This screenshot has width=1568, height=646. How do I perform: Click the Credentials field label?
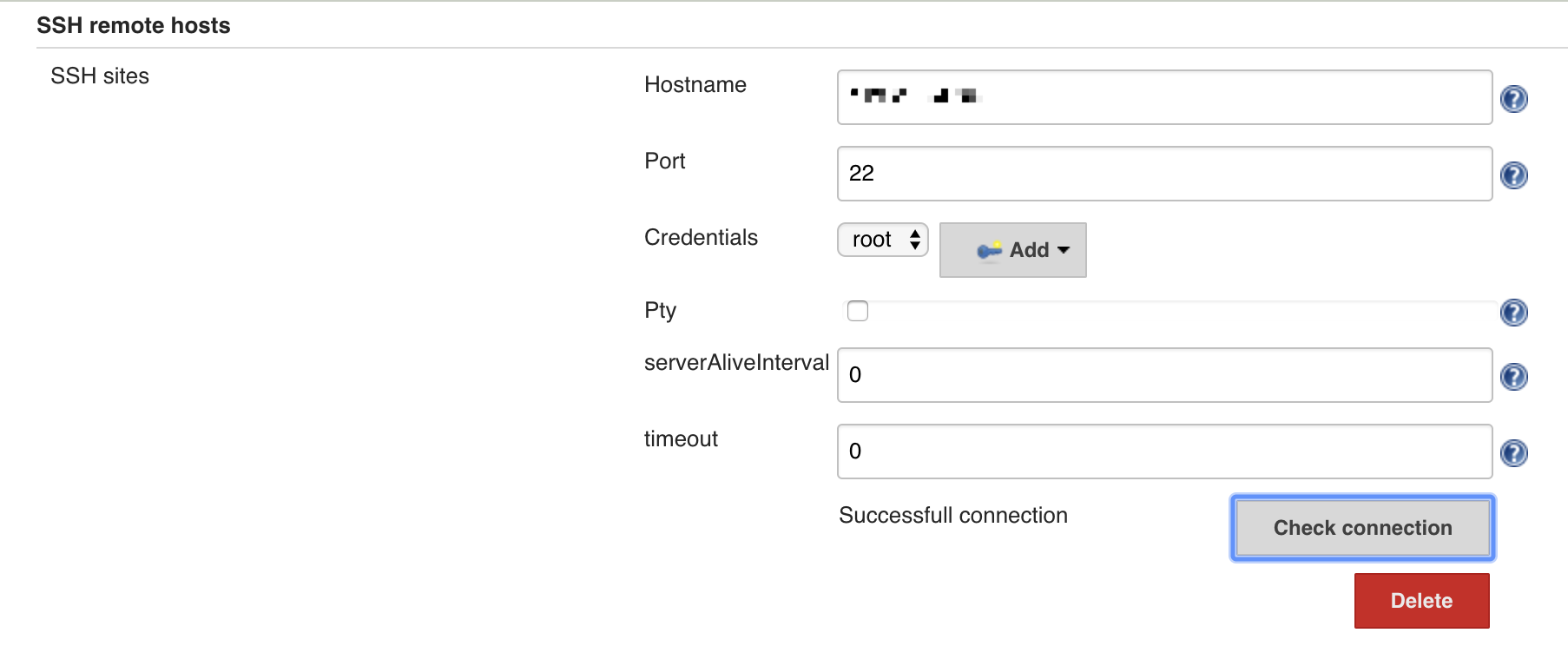click(701, 238)
